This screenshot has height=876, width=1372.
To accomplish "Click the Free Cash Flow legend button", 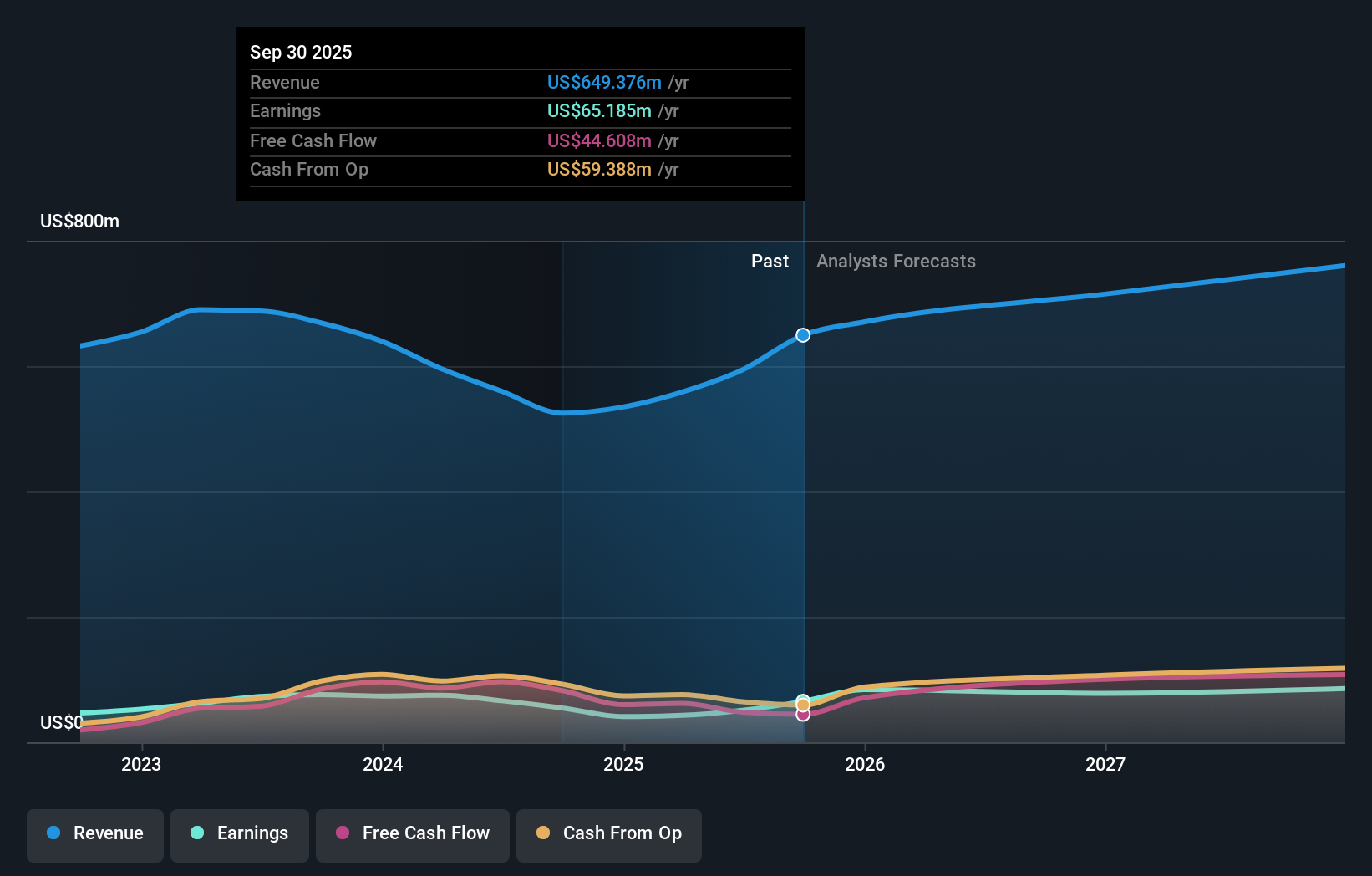I will (x=412, y=835).
